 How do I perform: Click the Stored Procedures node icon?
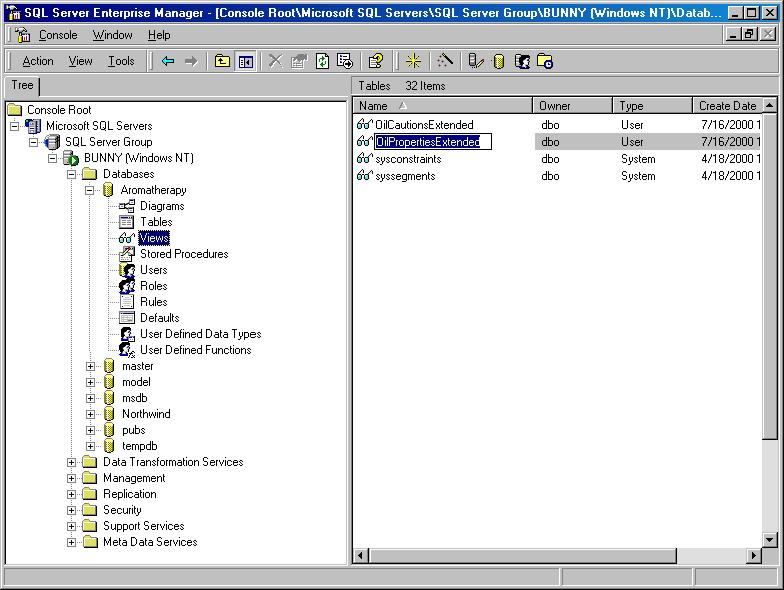click(x=126, y=254)
